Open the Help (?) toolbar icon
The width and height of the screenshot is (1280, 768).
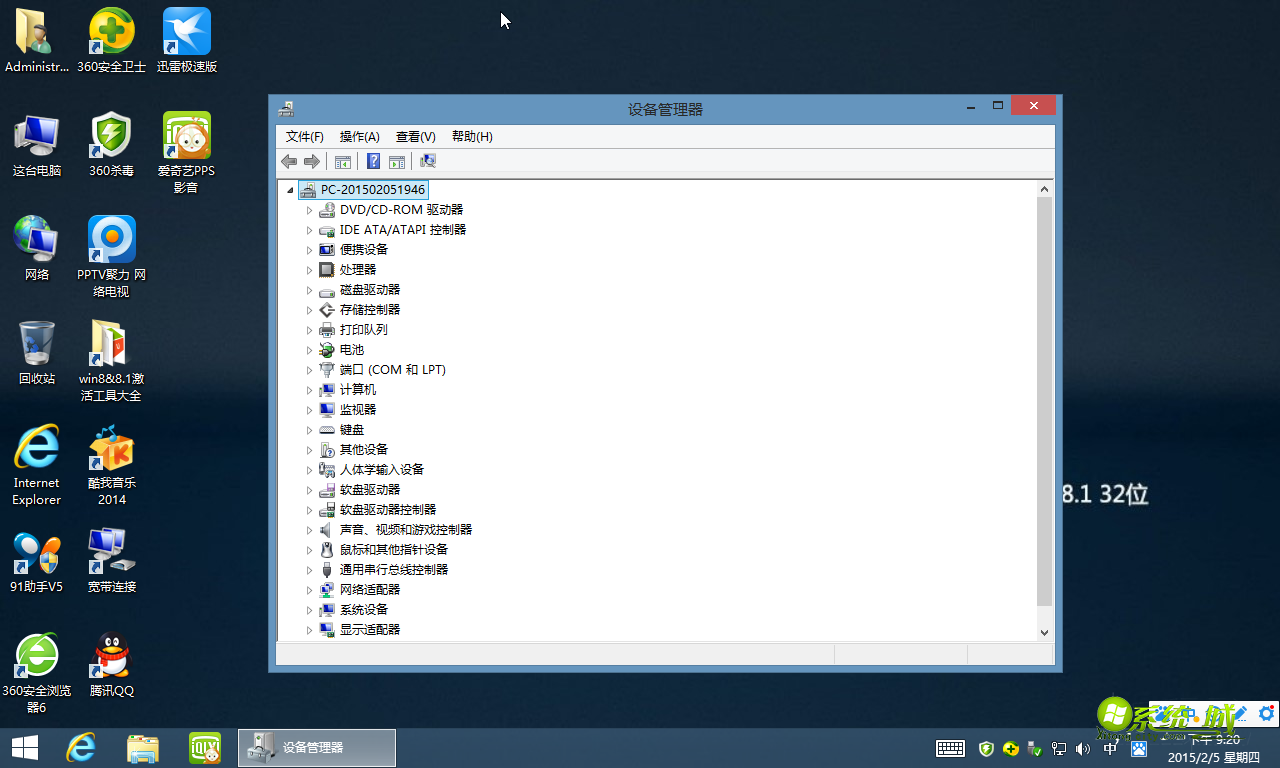373,161
